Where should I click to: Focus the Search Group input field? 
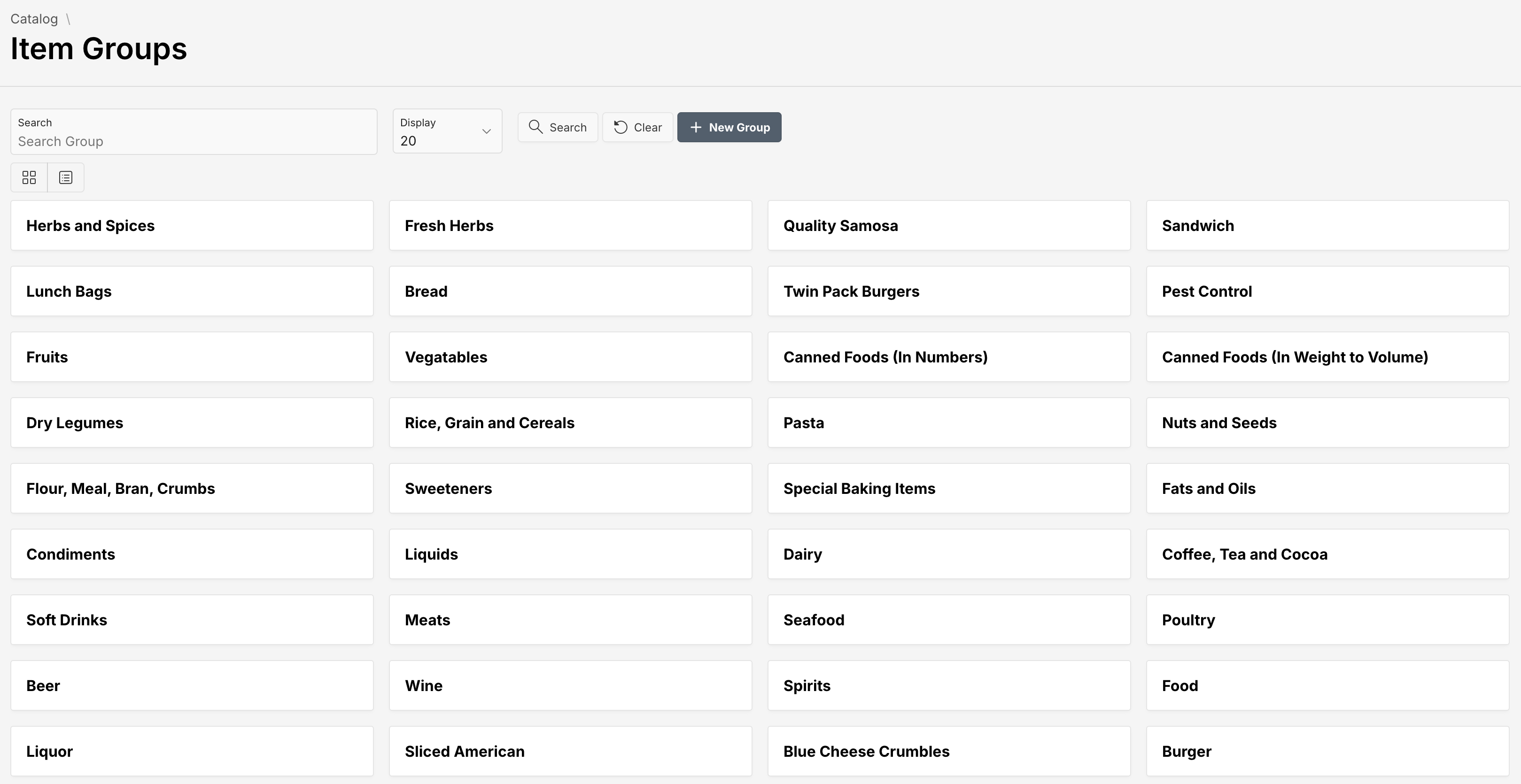[194, 131]
